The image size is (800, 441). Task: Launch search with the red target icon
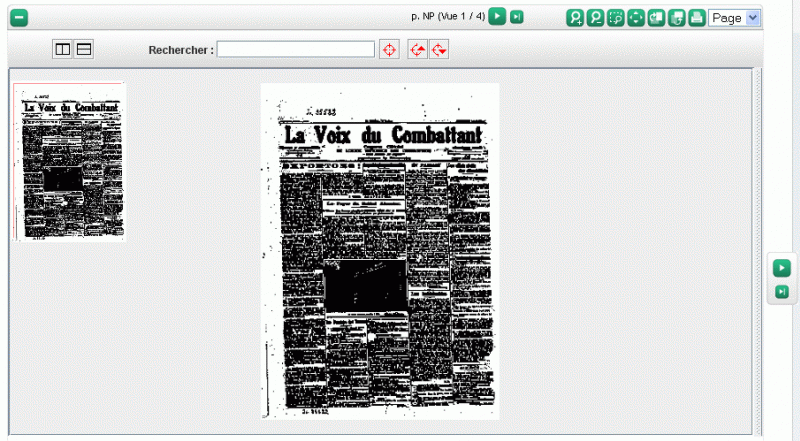(x=389, y=50)
